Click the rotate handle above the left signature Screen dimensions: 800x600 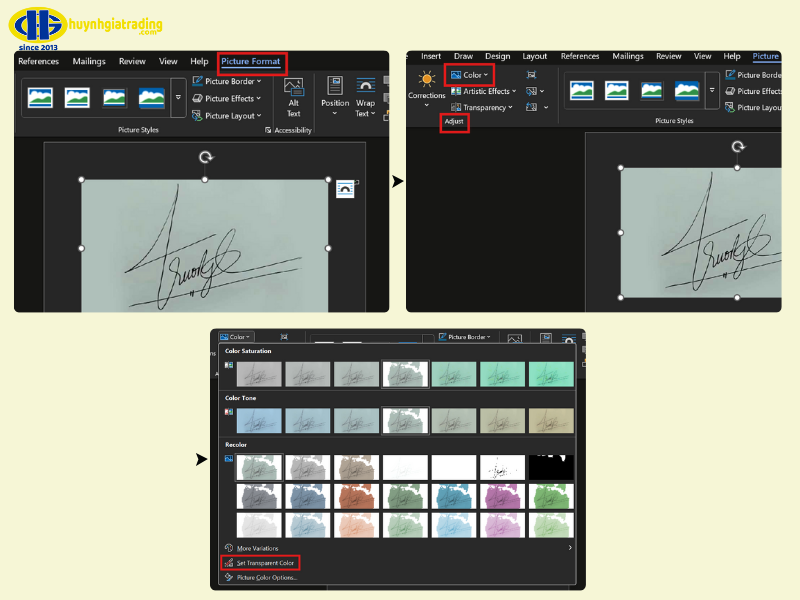click(x=205, y=157)
